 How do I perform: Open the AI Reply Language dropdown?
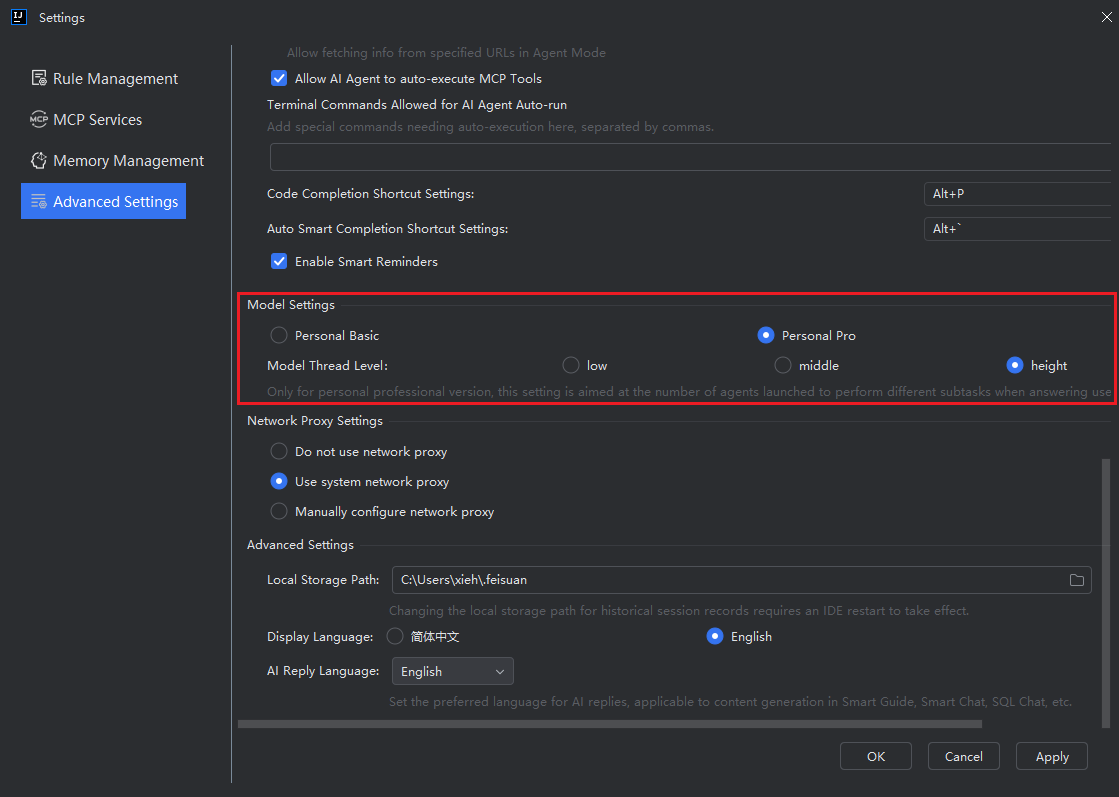[x=451, y=671]
